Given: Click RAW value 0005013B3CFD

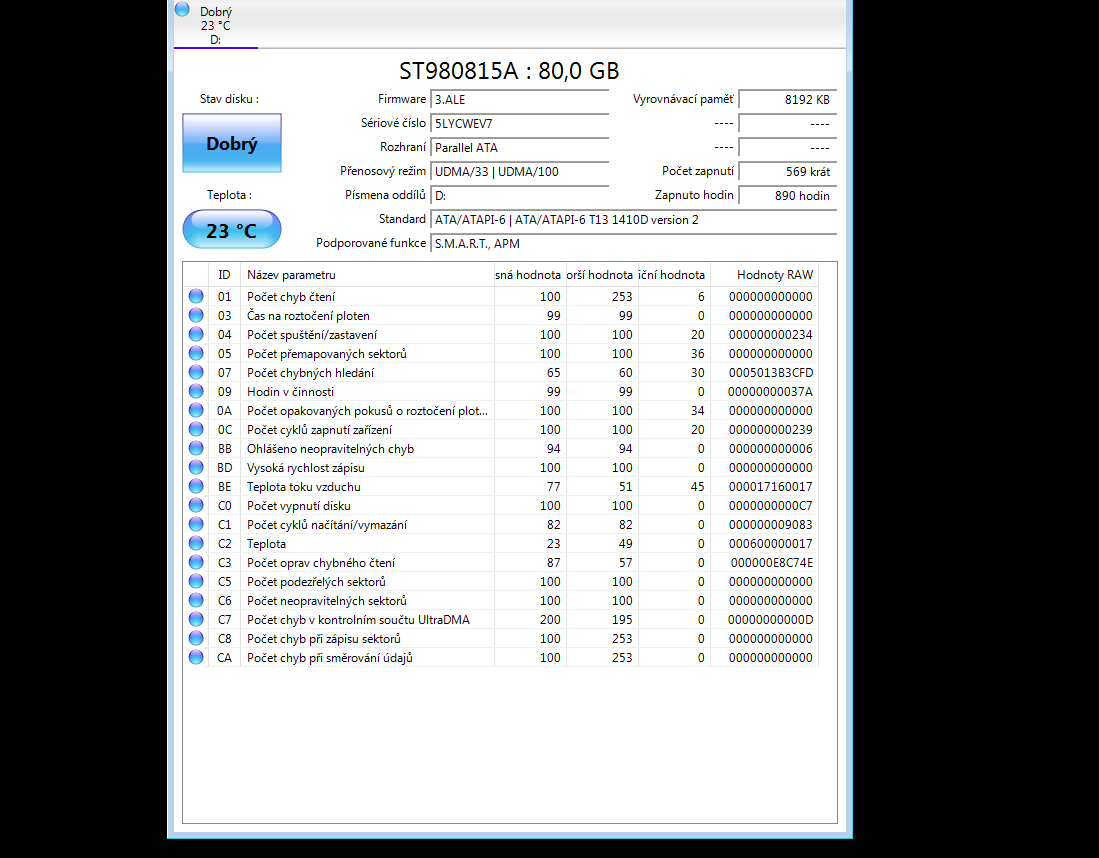Looking at the screenshot, I should click(770, 372).
